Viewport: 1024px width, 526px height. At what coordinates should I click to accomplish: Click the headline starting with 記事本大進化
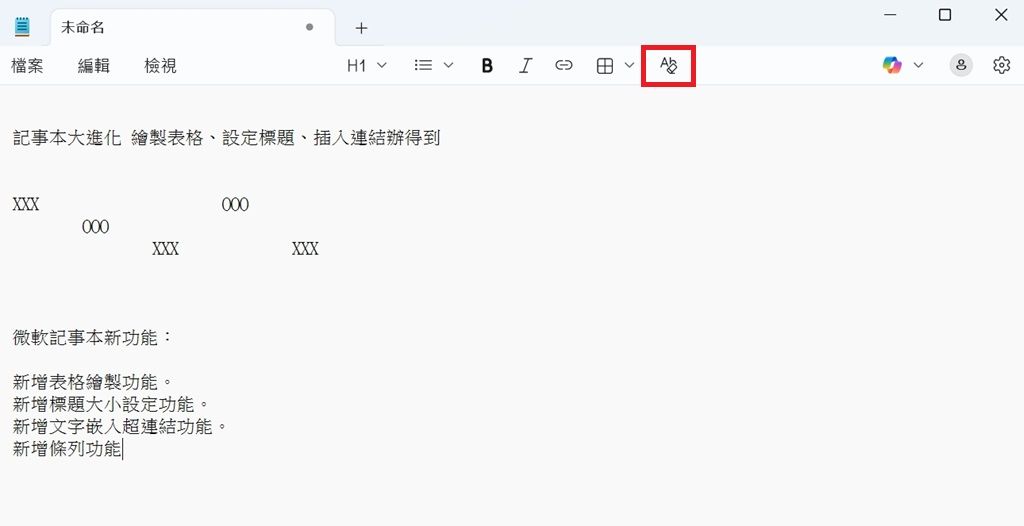pyautogui.click(x=226, y=138)
